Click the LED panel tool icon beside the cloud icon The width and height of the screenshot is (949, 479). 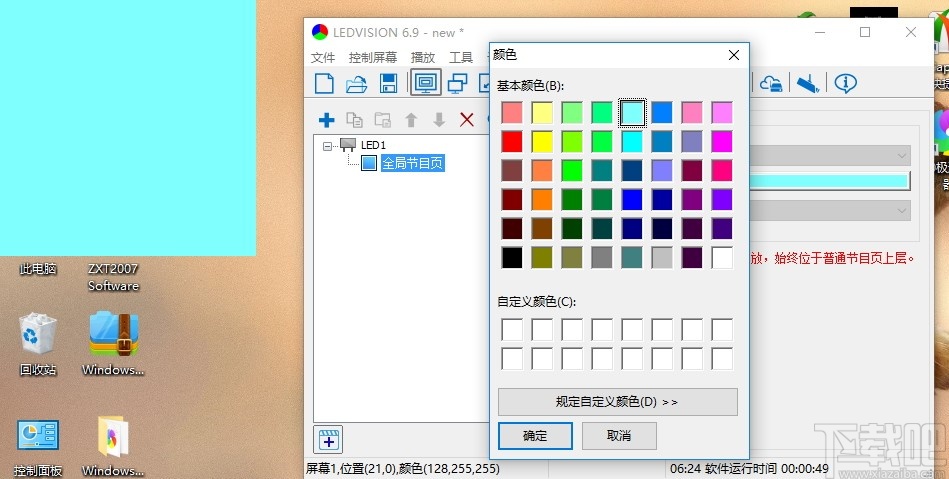(x=807, y=84)
